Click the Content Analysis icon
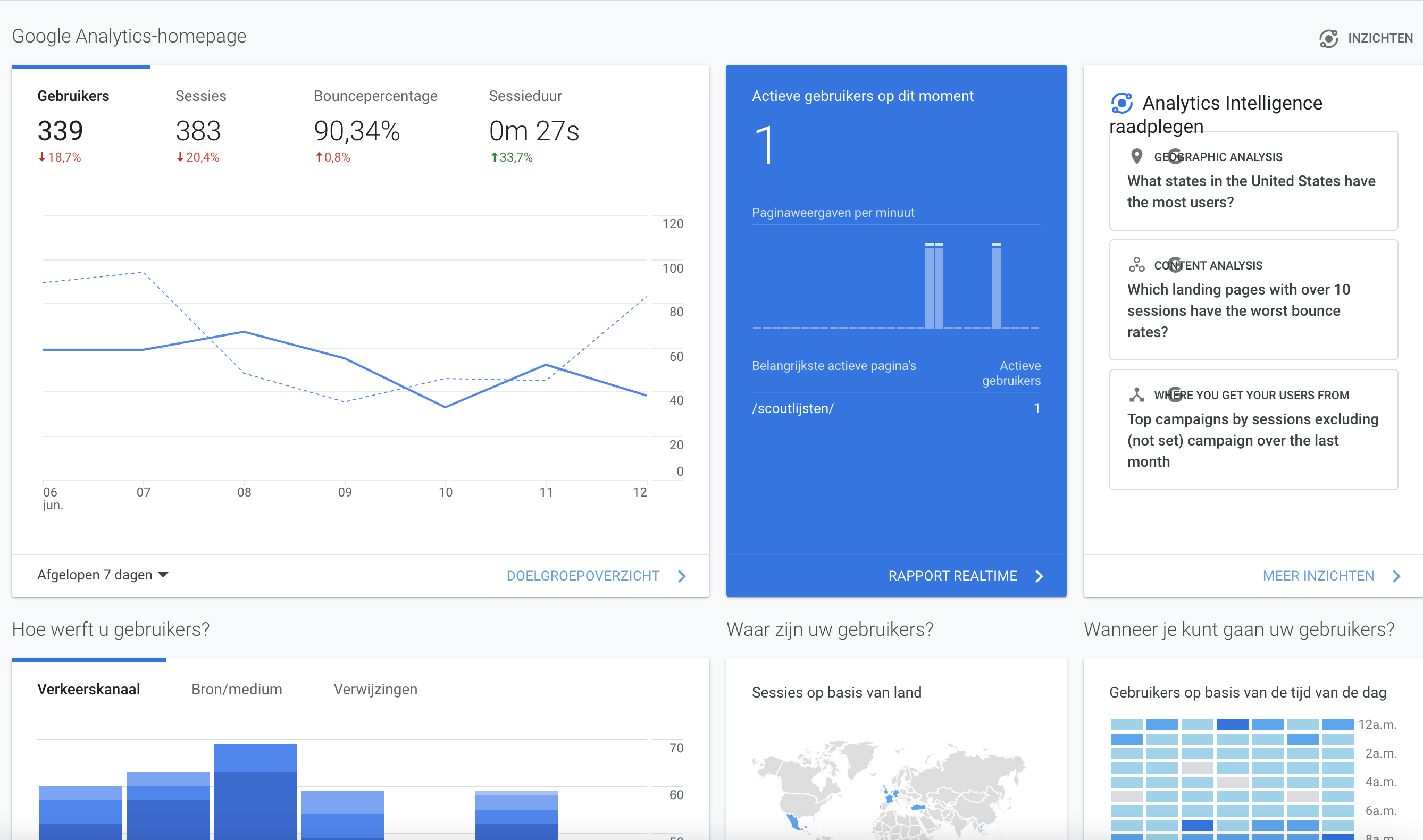The image size is (1423, 840). tap(1136, 264)
